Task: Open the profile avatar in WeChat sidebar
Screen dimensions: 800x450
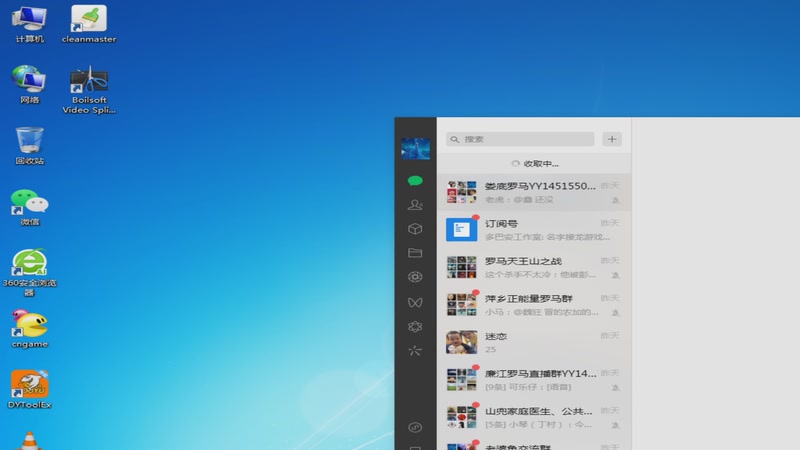Action: [x=415, y=148]
